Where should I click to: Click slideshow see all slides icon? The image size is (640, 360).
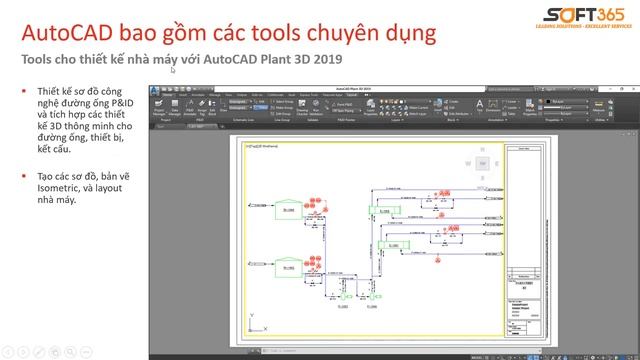click(x=55, y=352)
